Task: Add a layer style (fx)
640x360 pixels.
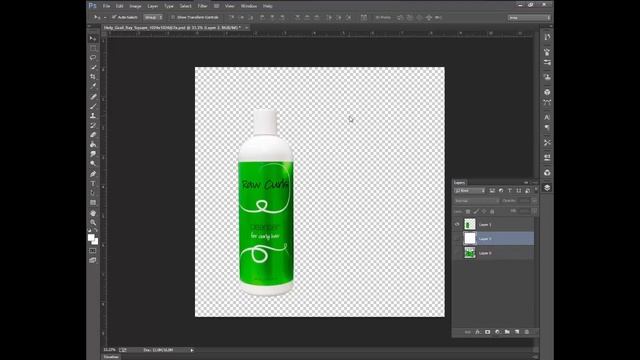Action: tap(478, 332)
